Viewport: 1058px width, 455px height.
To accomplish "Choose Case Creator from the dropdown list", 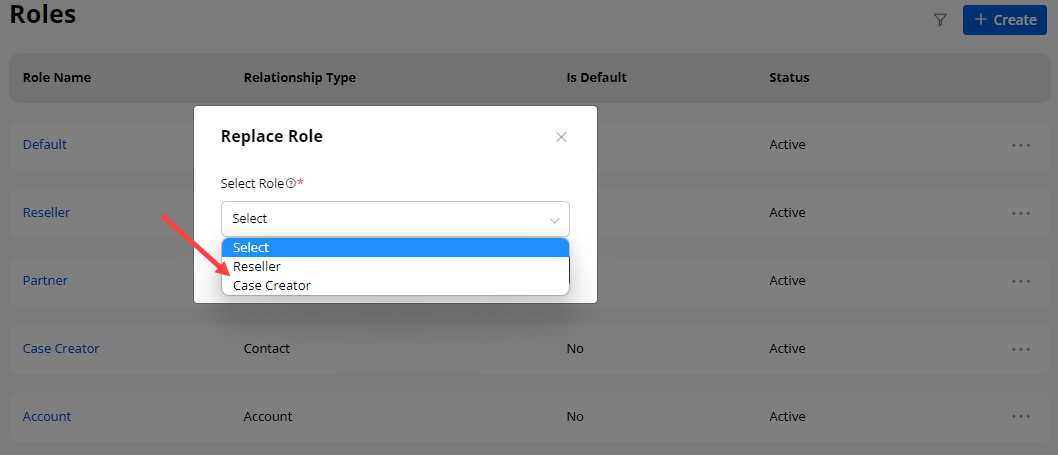I will click(272, 286).
